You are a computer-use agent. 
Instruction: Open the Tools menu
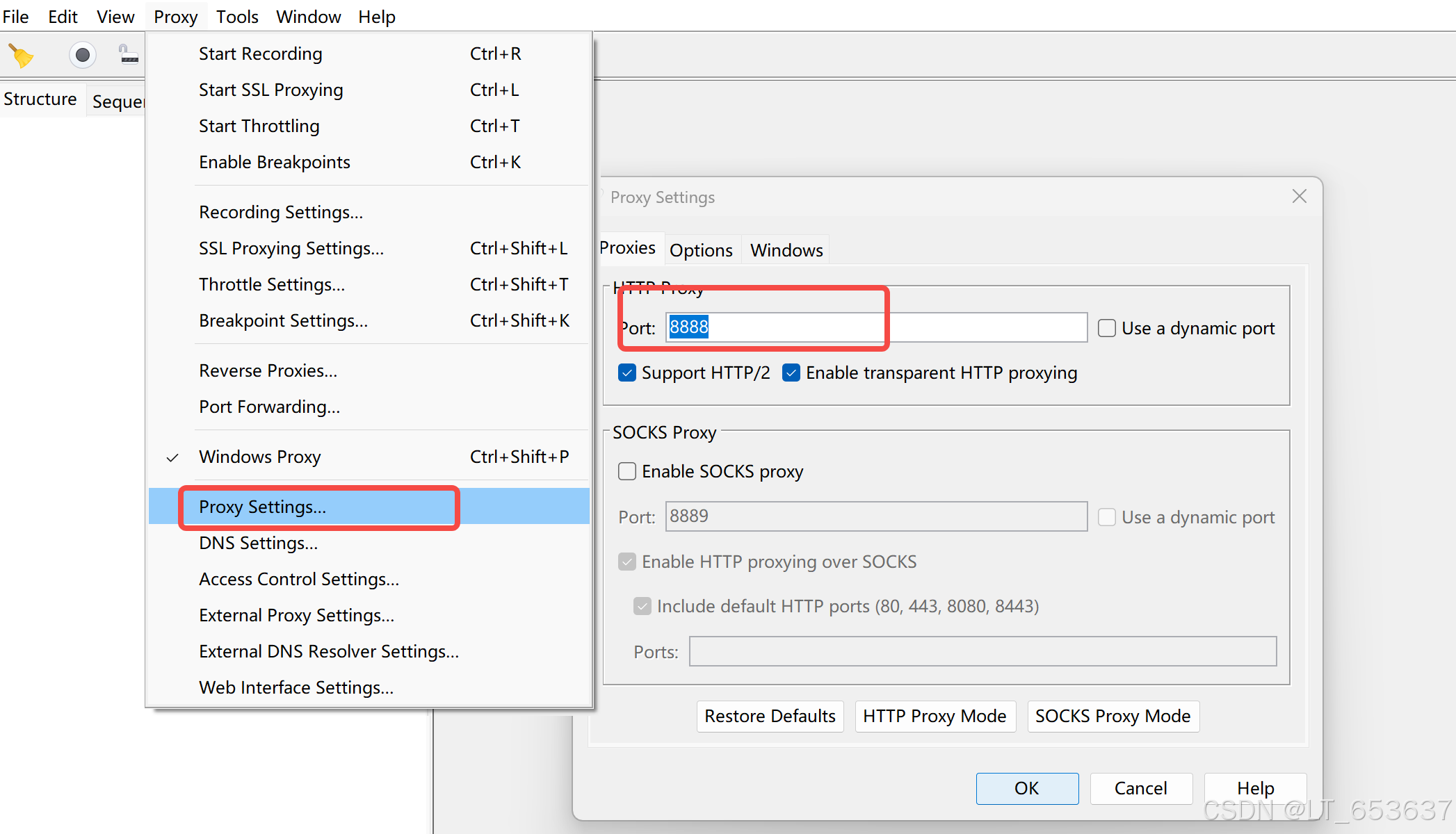(x=237, y=17)
